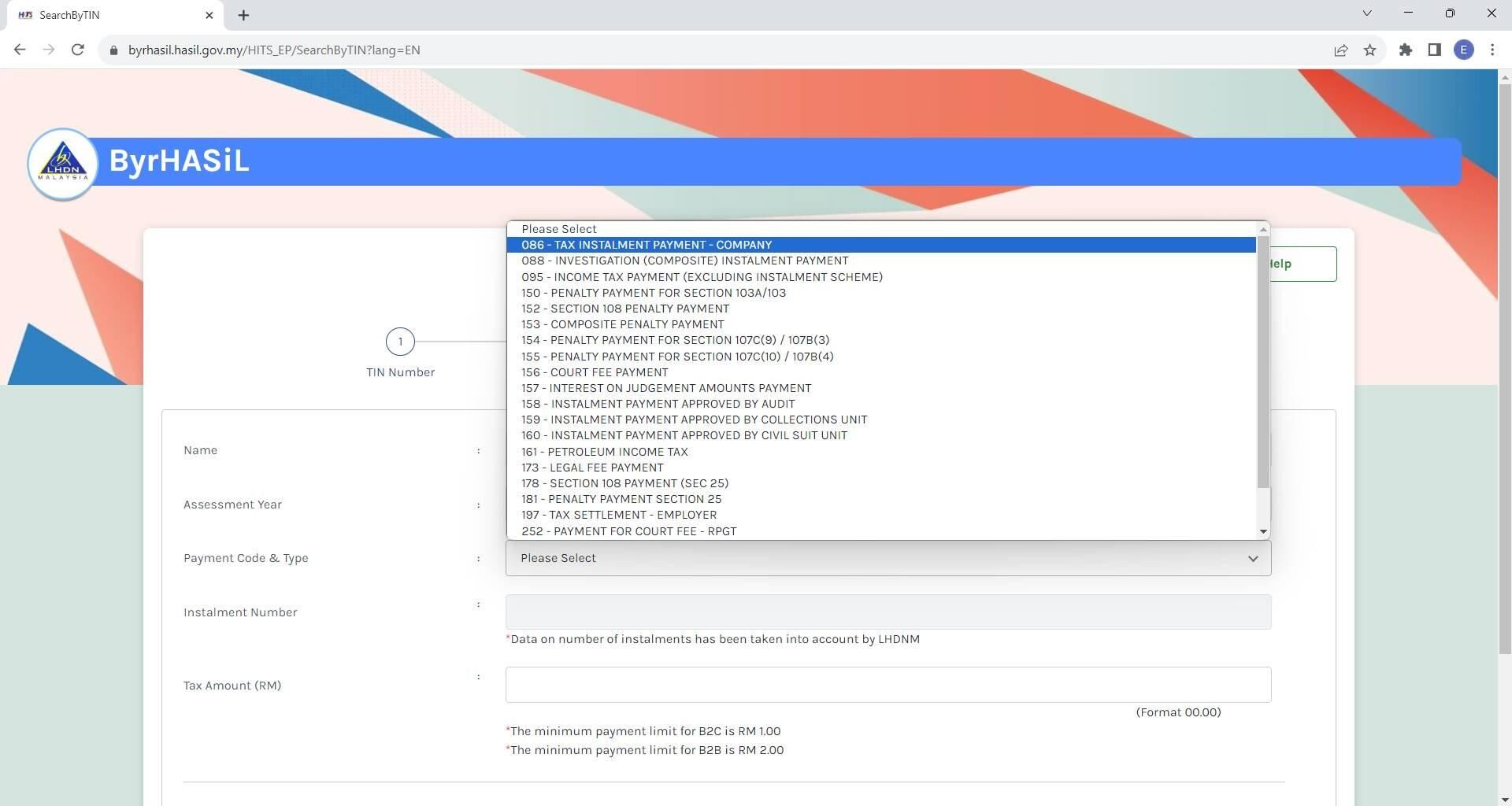Select 252 - Payment for Court Fee - RPGT
Viewport: 1512px width, 806px height.
point(881,531)
